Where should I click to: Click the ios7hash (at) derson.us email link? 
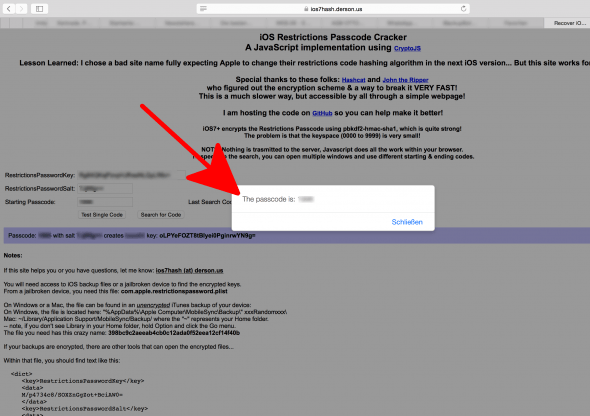click(189, 270)
